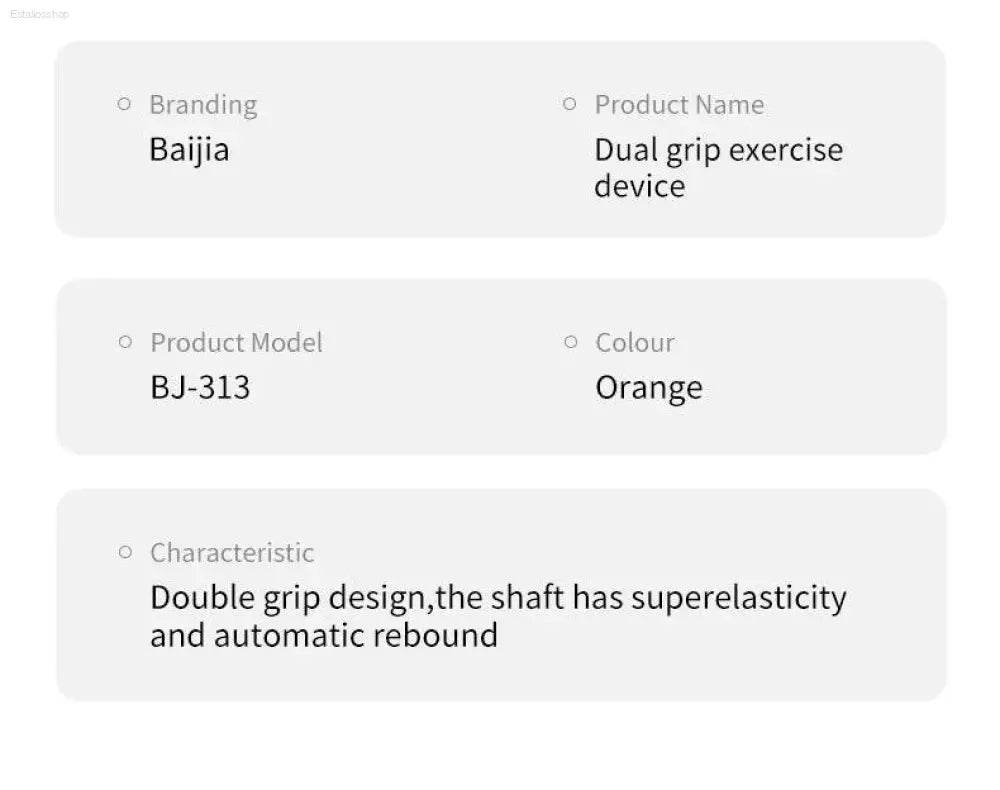Screen dimensions: 1000x790
Task: Click the bullet circle beside Product Model
Action: 125,342
